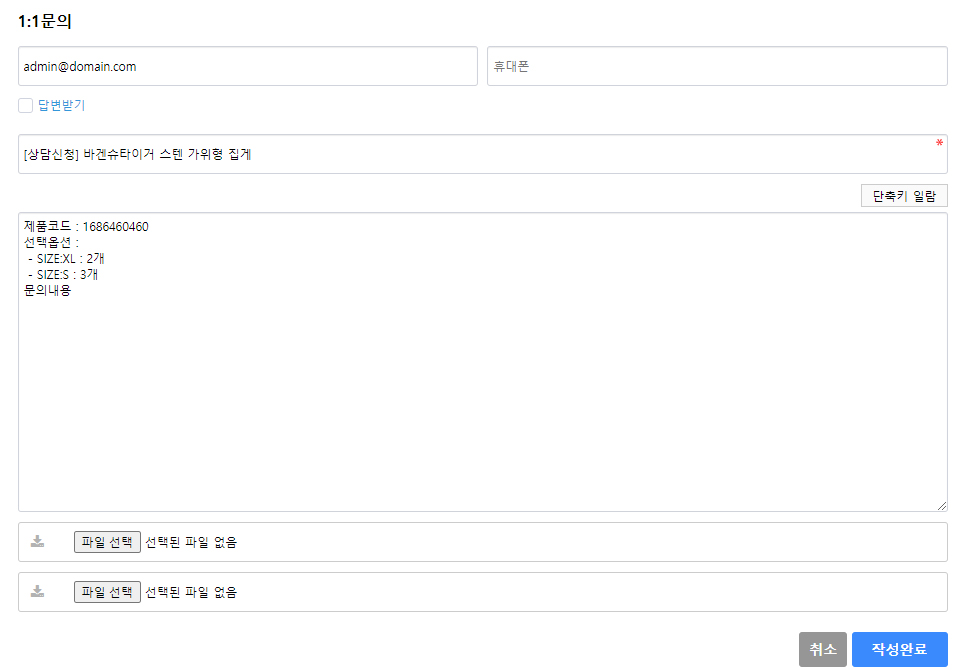
Task: Click the SIZE:XL : 2개 line
Action: click(x=66, y=259)
